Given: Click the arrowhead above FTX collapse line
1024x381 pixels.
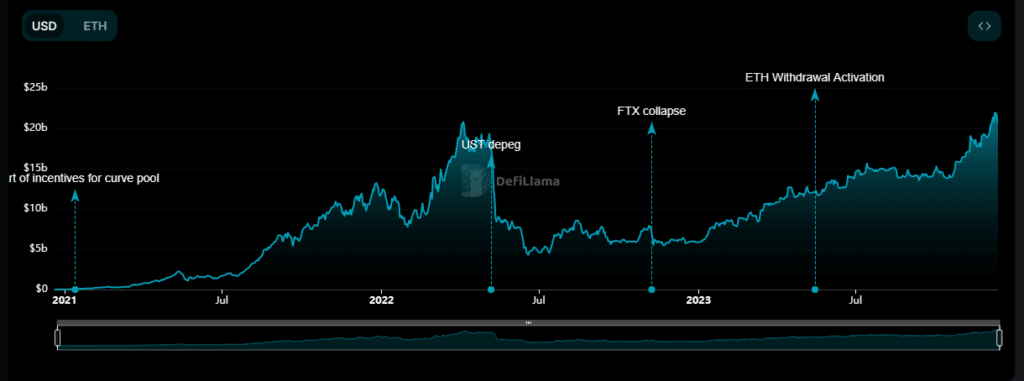Looking at the screenshot, I should [651, 128].
